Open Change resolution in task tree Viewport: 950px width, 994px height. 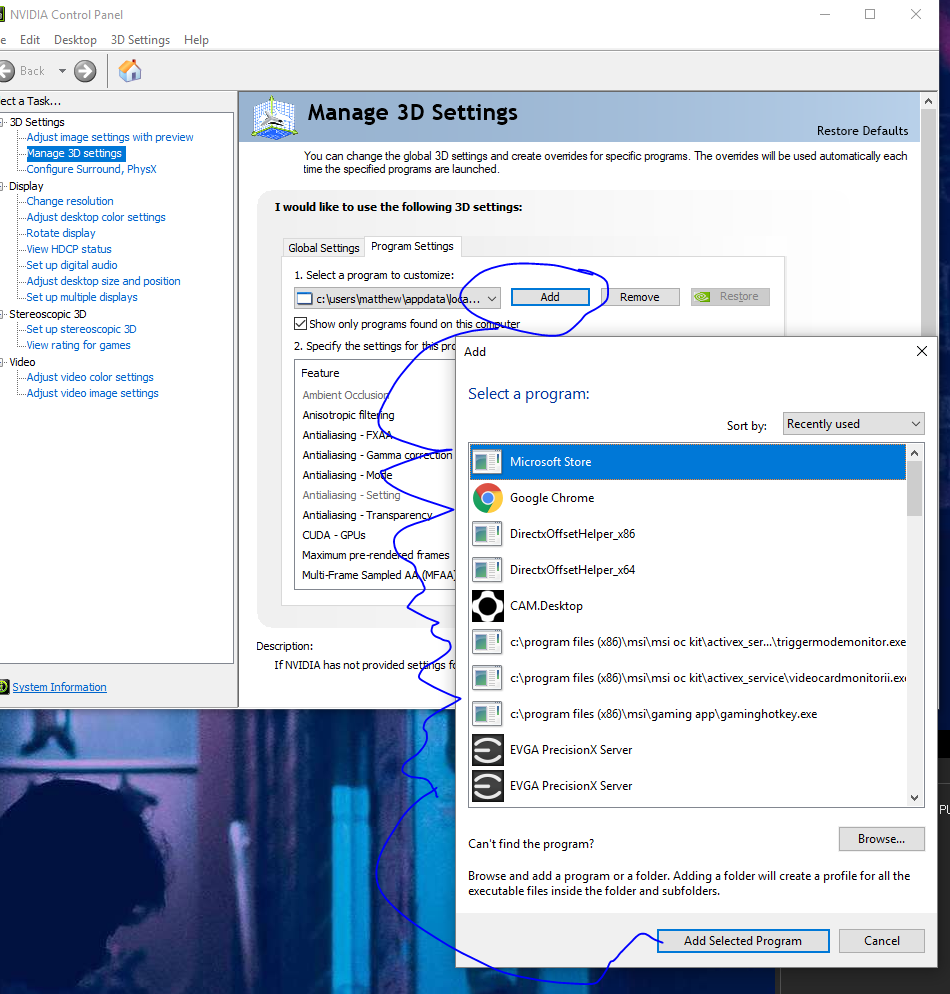70,201
